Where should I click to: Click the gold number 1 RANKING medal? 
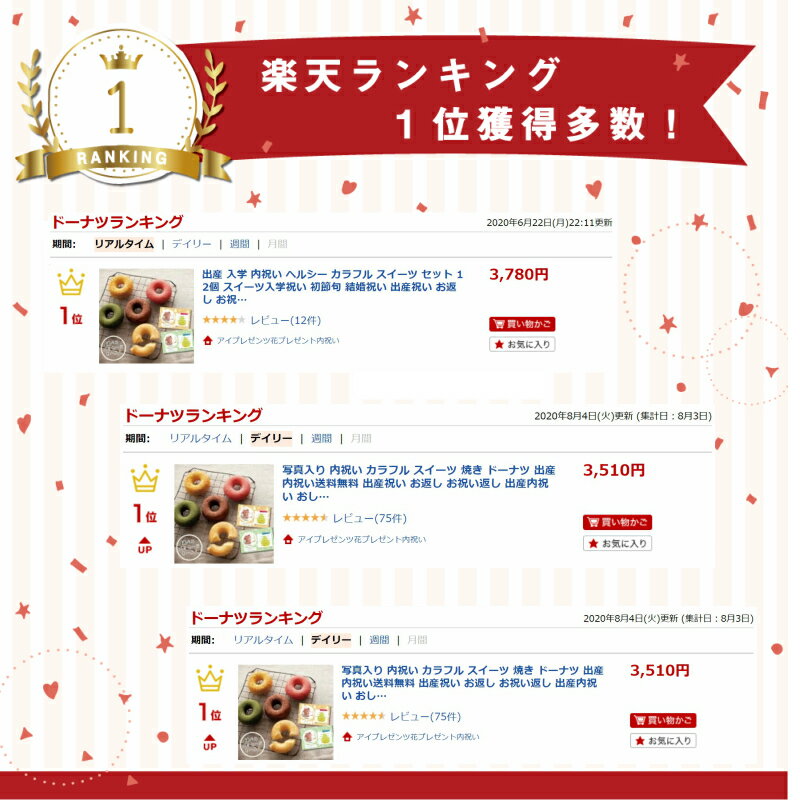121,107
